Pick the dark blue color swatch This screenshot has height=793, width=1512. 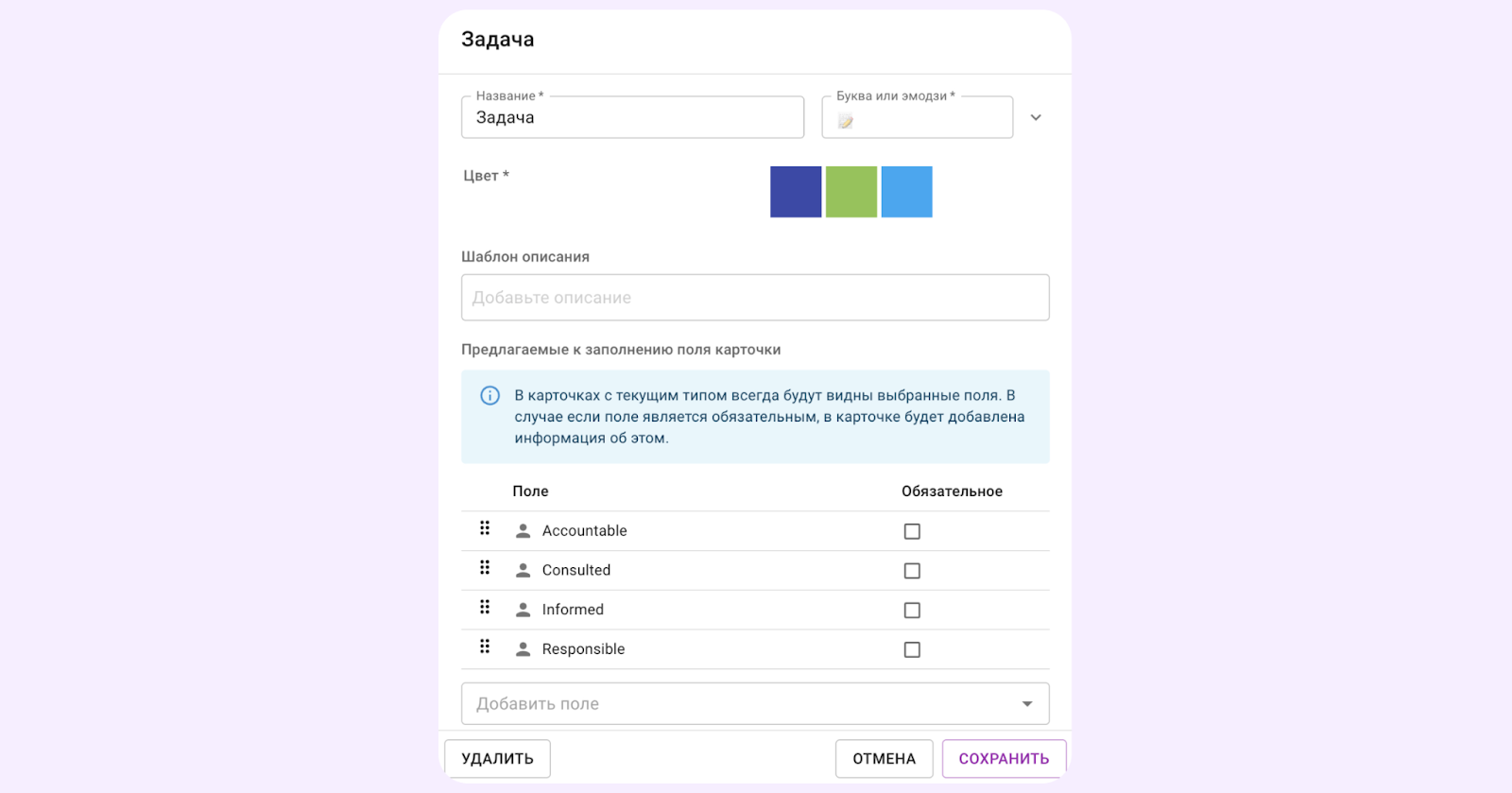click(796, 192)
